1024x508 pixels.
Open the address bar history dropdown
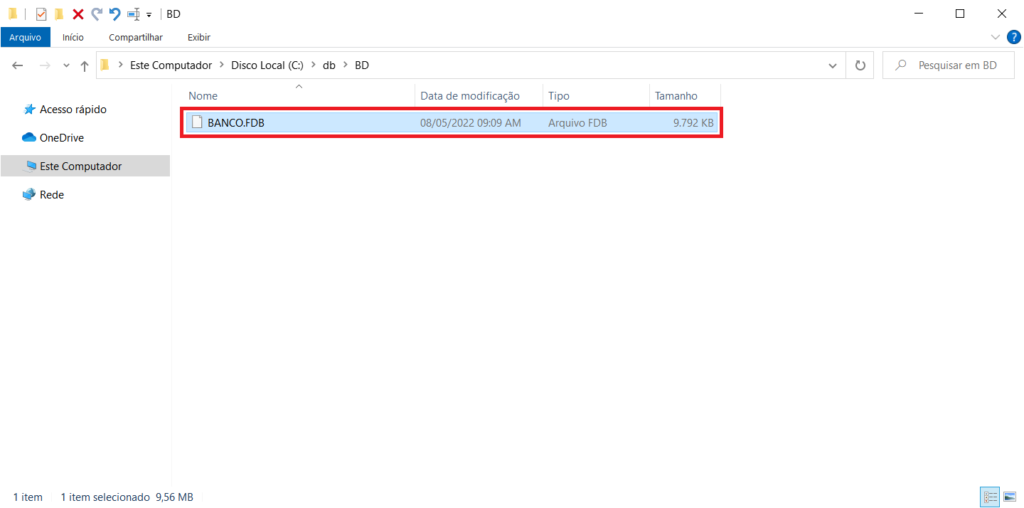(833, 66)
